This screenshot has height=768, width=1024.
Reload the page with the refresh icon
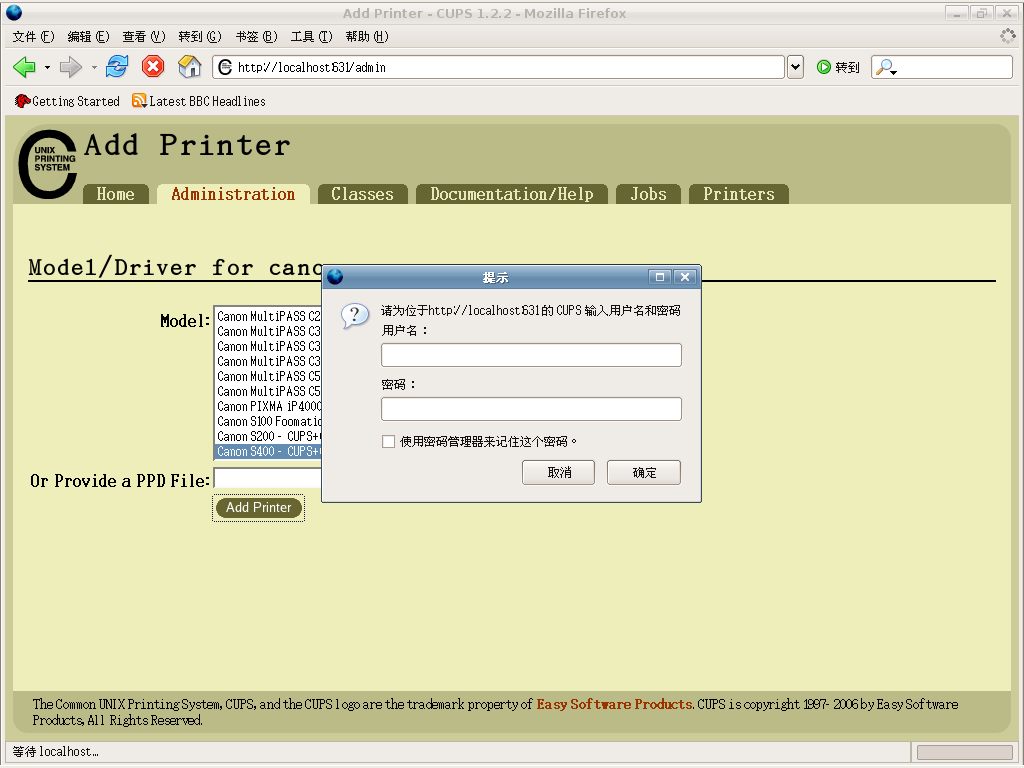coord(118,67)
